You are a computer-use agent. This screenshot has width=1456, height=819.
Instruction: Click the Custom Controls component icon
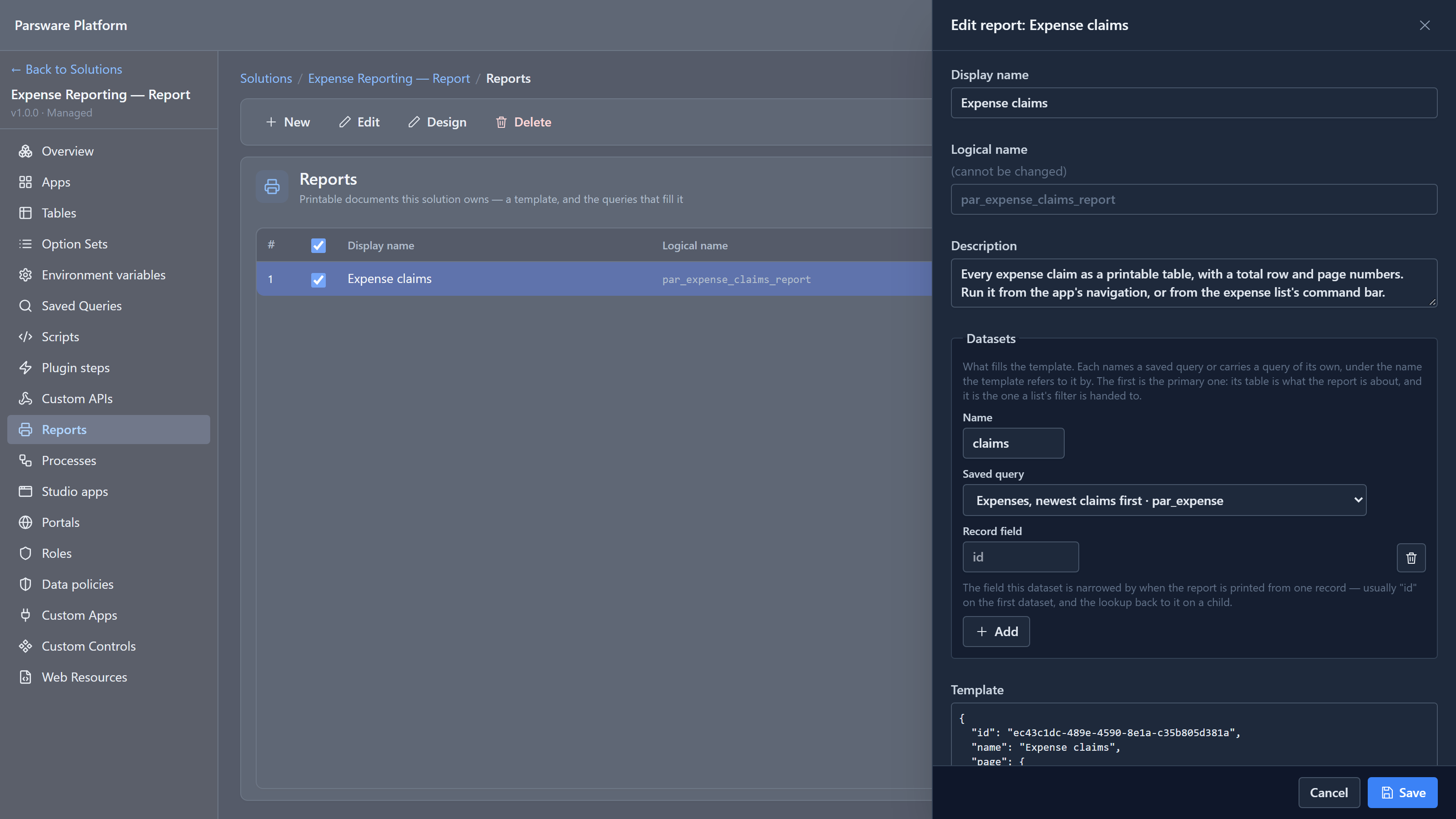[25, 646]
